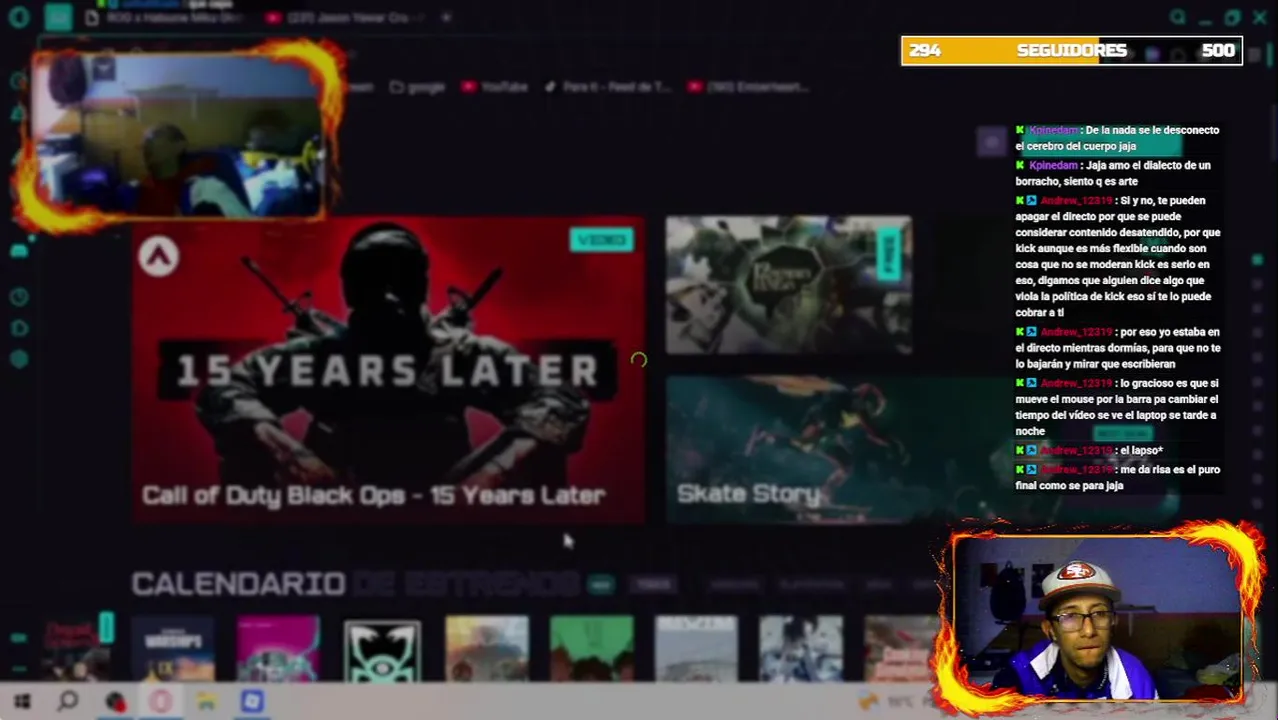
Task: Open the card above Skate Story
Action: pyautogui.click(x=789, y=285)
